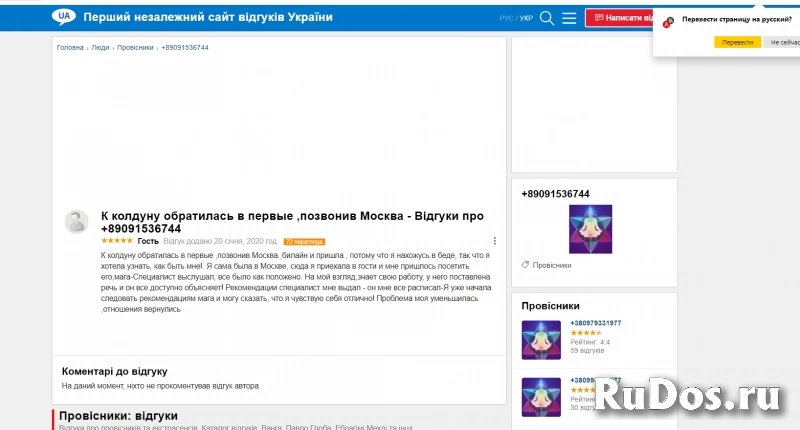Open the Люди breadcrumb link
The height and width of the screenshot is (430, 800).
tap(100, 47)
